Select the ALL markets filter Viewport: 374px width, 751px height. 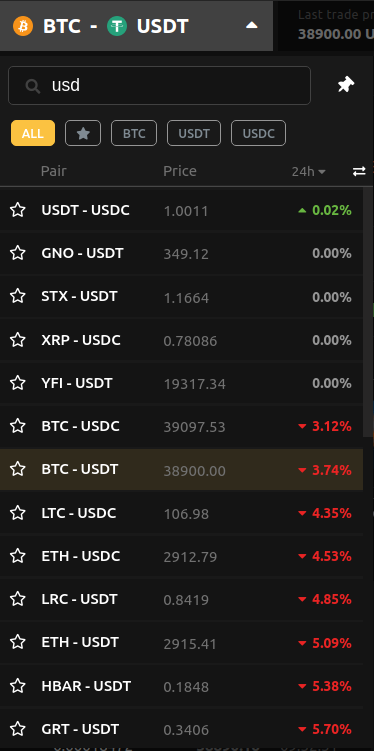(x=33, y=133)
